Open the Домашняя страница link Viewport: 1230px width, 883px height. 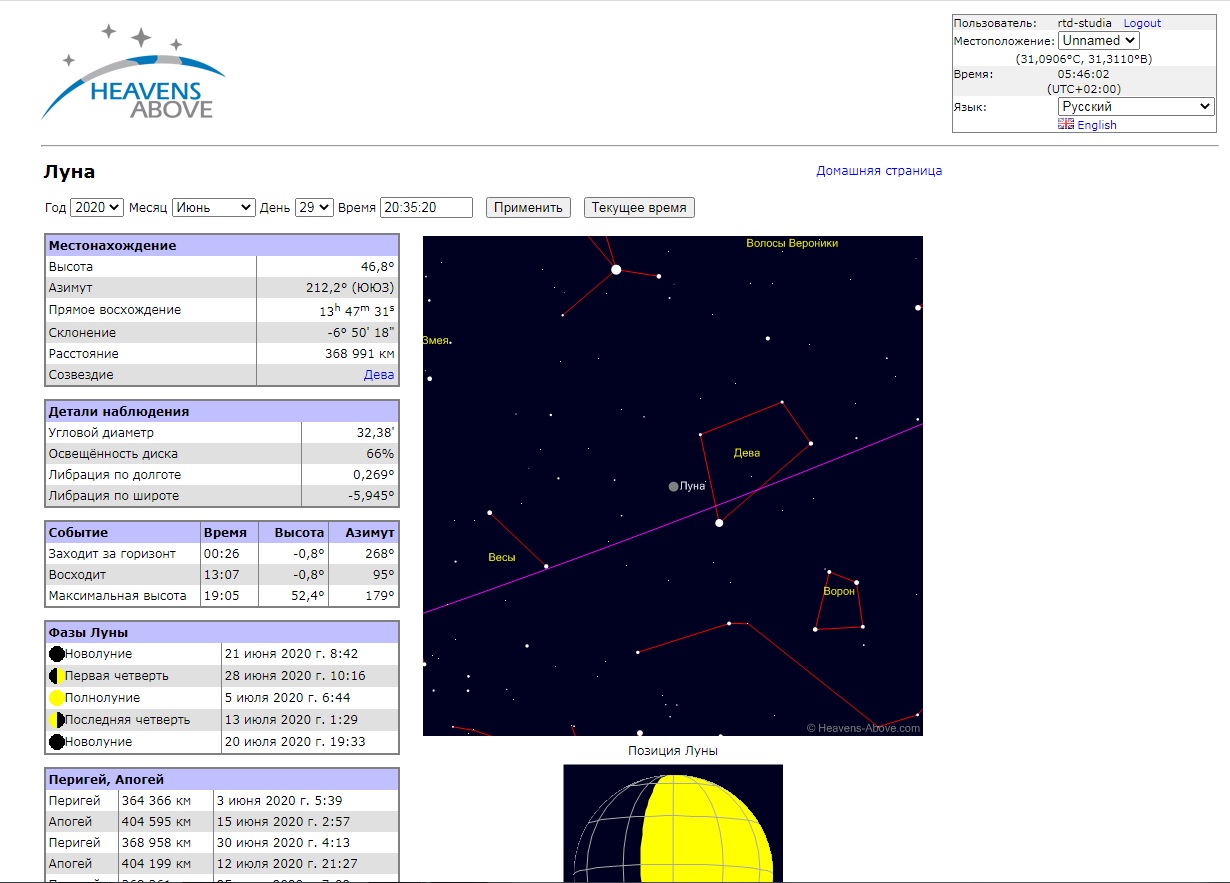click(879, 171)
